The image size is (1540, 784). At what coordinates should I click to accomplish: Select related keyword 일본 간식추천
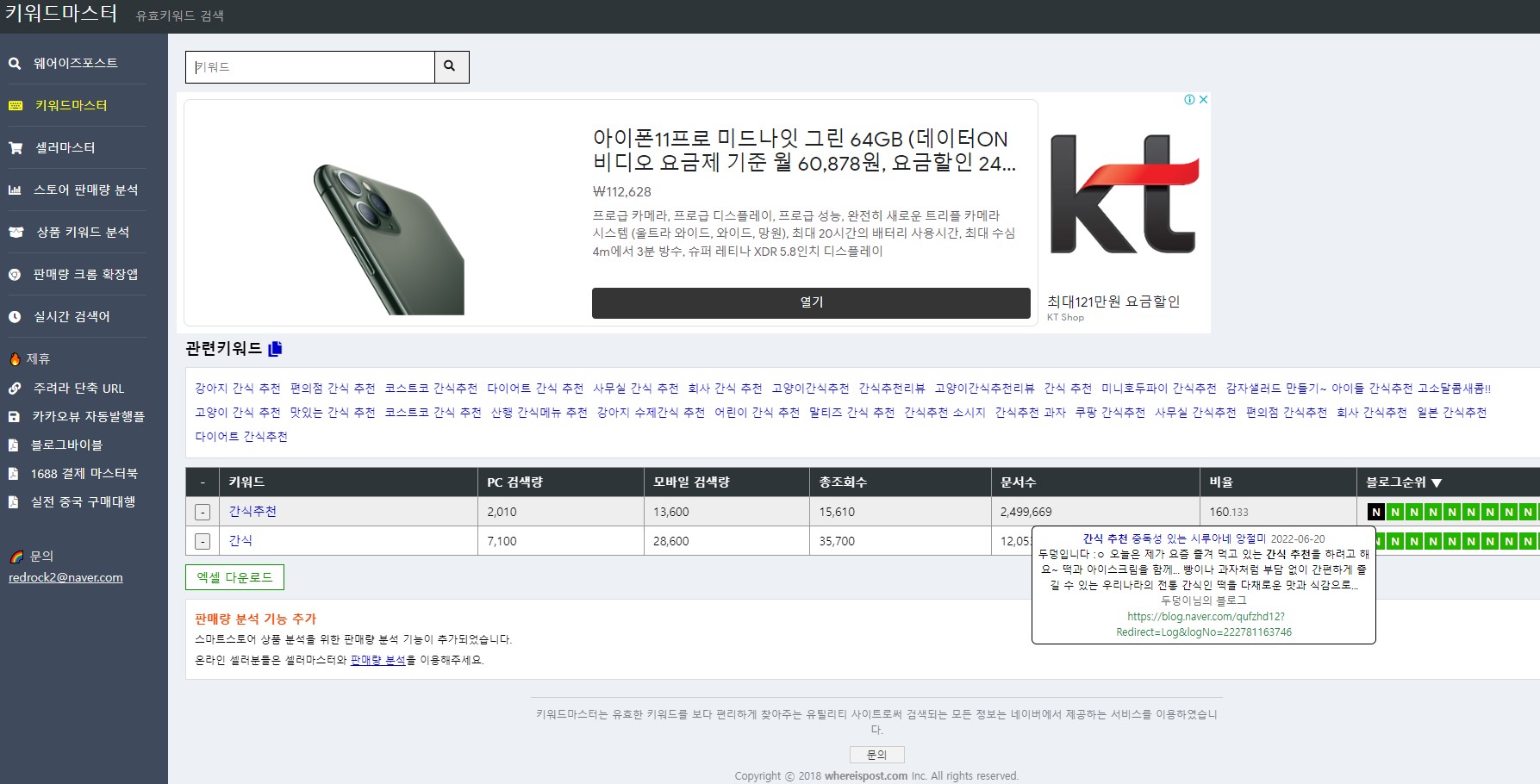(1452, 413)
